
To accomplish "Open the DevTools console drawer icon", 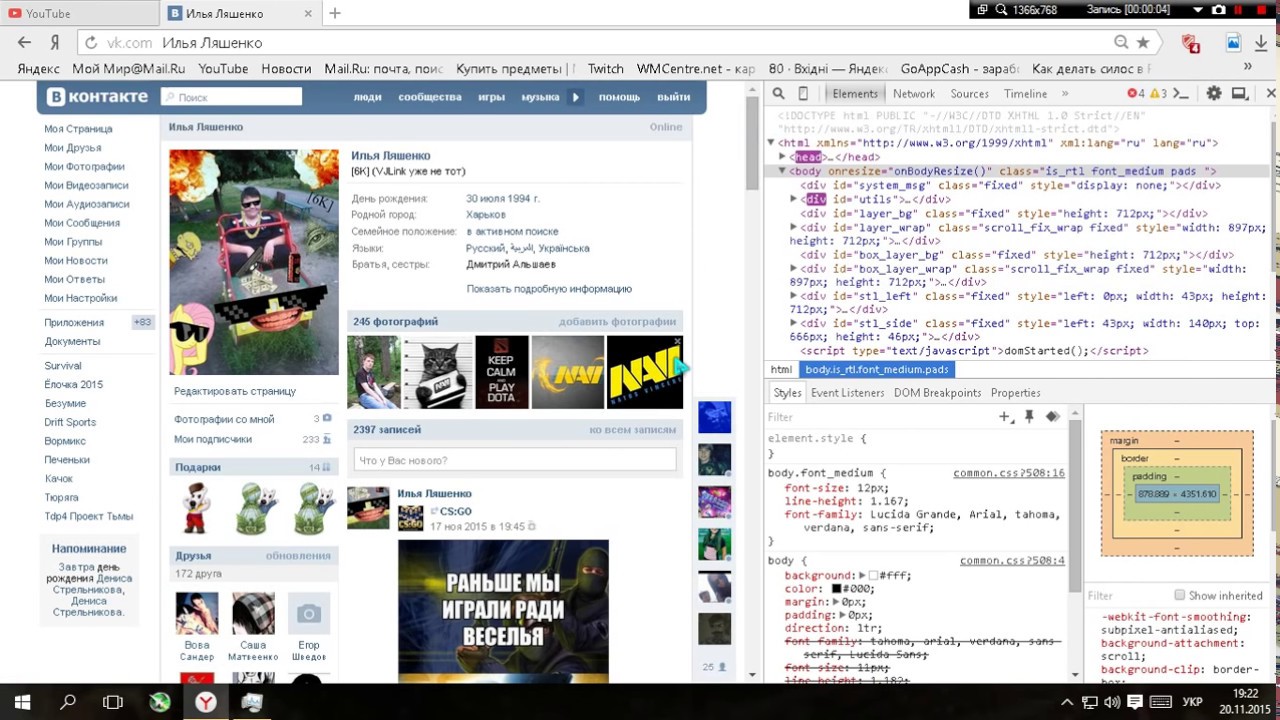I will point(1181,93).
